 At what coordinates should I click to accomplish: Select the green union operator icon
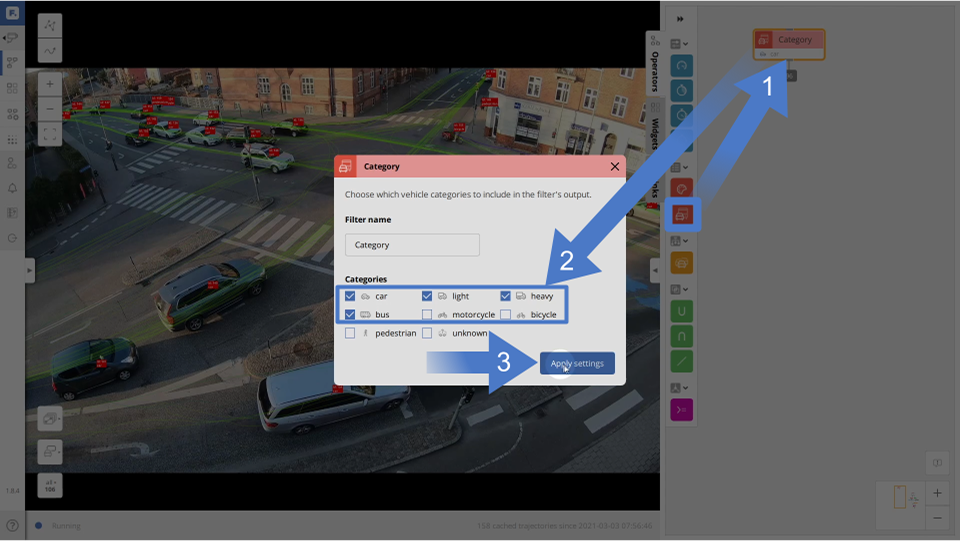point(681,311)
